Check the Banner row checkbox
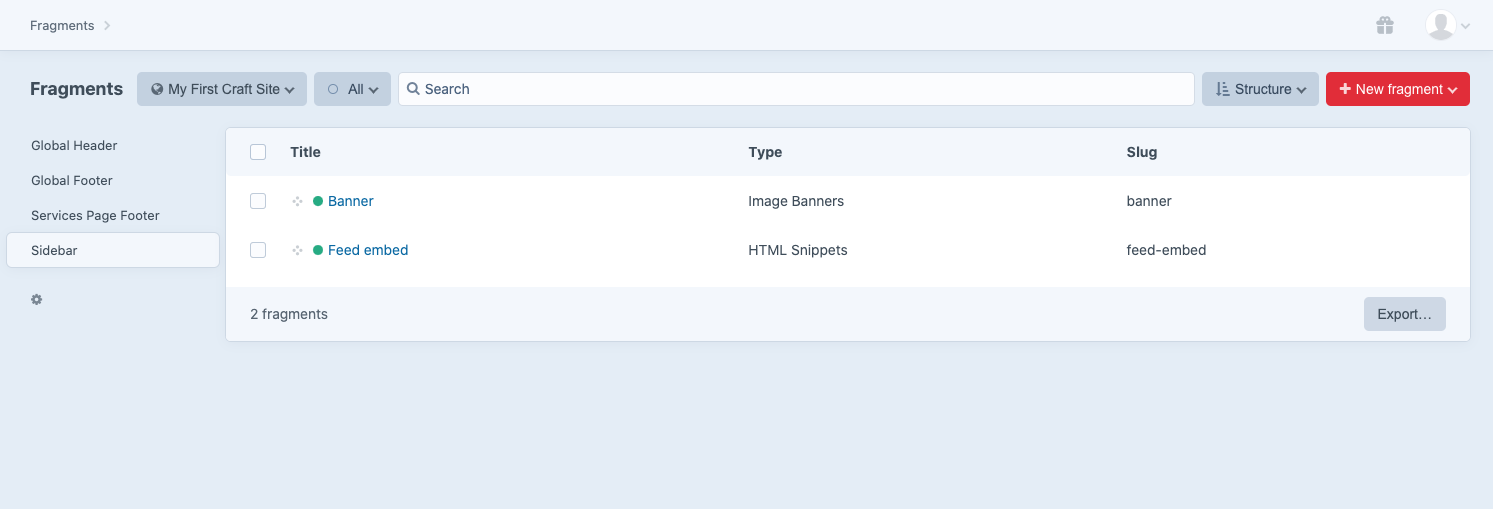This screenshot has width=1493, height=509. [x=258, y=201]
